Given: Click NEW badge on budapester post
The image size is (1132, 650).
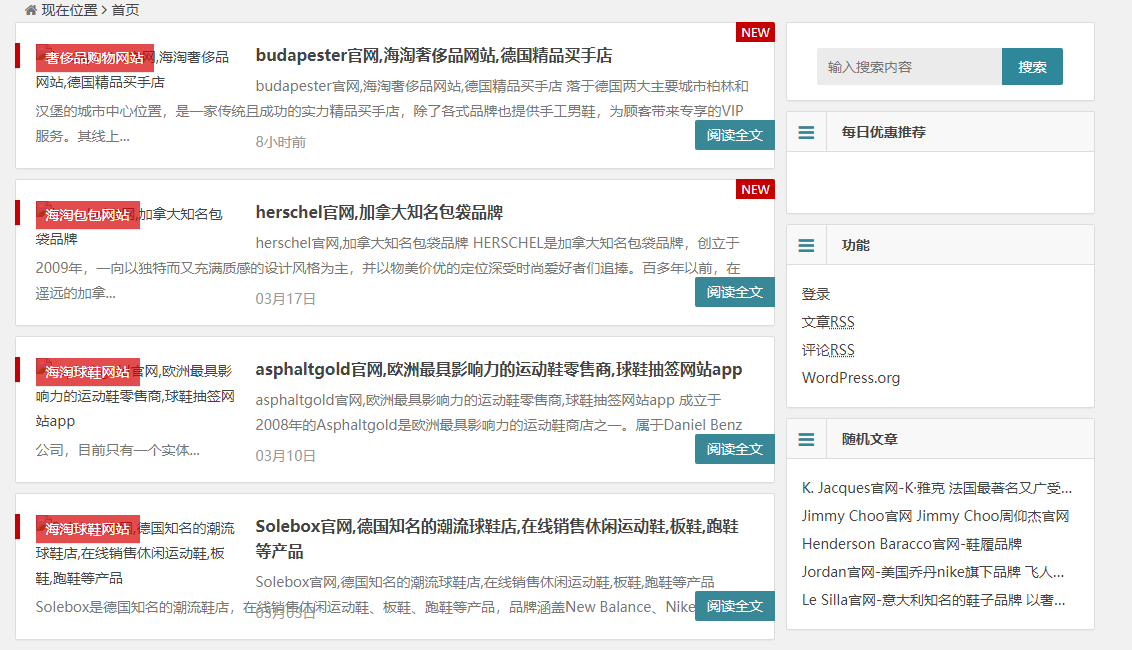Looking at the screenshot, I should tap(755, 32).
